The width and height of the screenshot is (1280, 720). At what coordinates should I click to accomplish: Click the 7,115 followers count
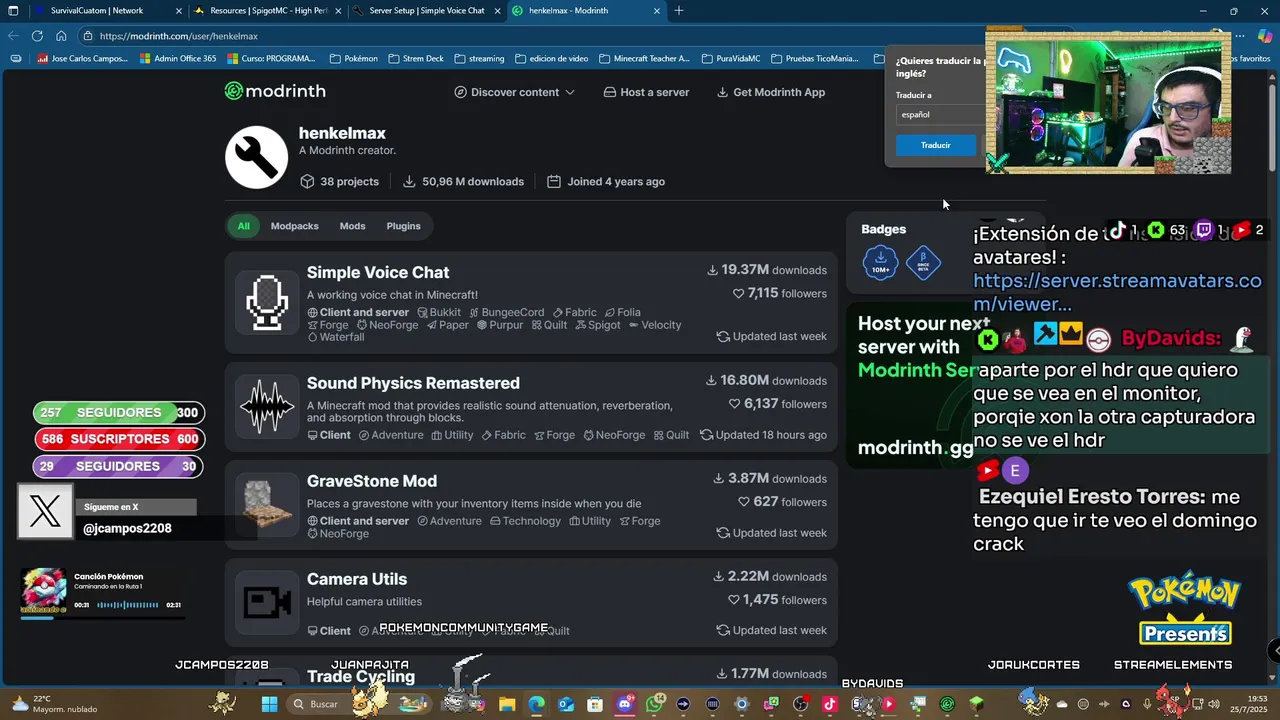point(779,294)
